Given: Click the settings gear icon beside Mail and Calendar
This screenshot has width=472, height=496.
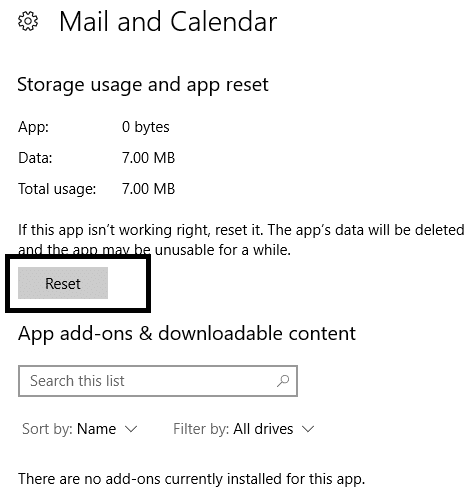Looking at the screenshot, I should point(28,21).
